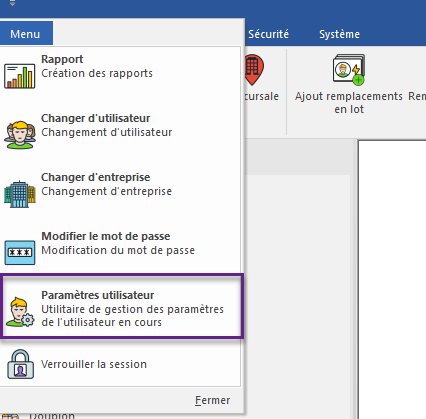Select Changement d'entreprise description text
The image size is (426, 419).
tap(106, 191)
